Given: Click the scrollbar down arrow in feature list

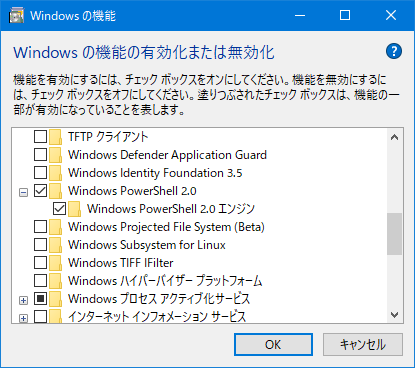Looking at the screenshot, I should click(x=394, y=315).
